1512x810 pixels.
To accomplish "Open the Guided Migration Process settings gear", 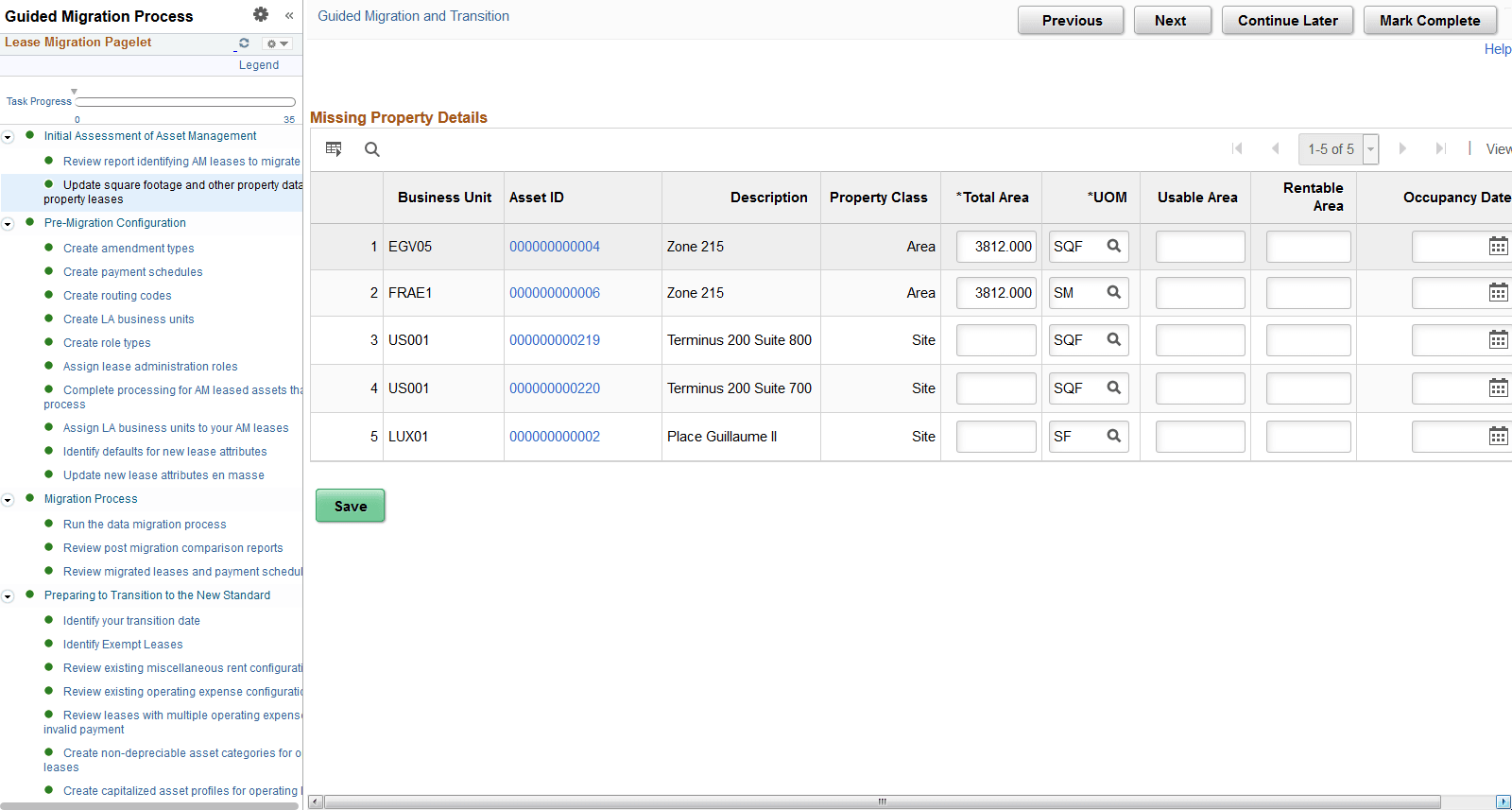I will [x=261, y=14].
